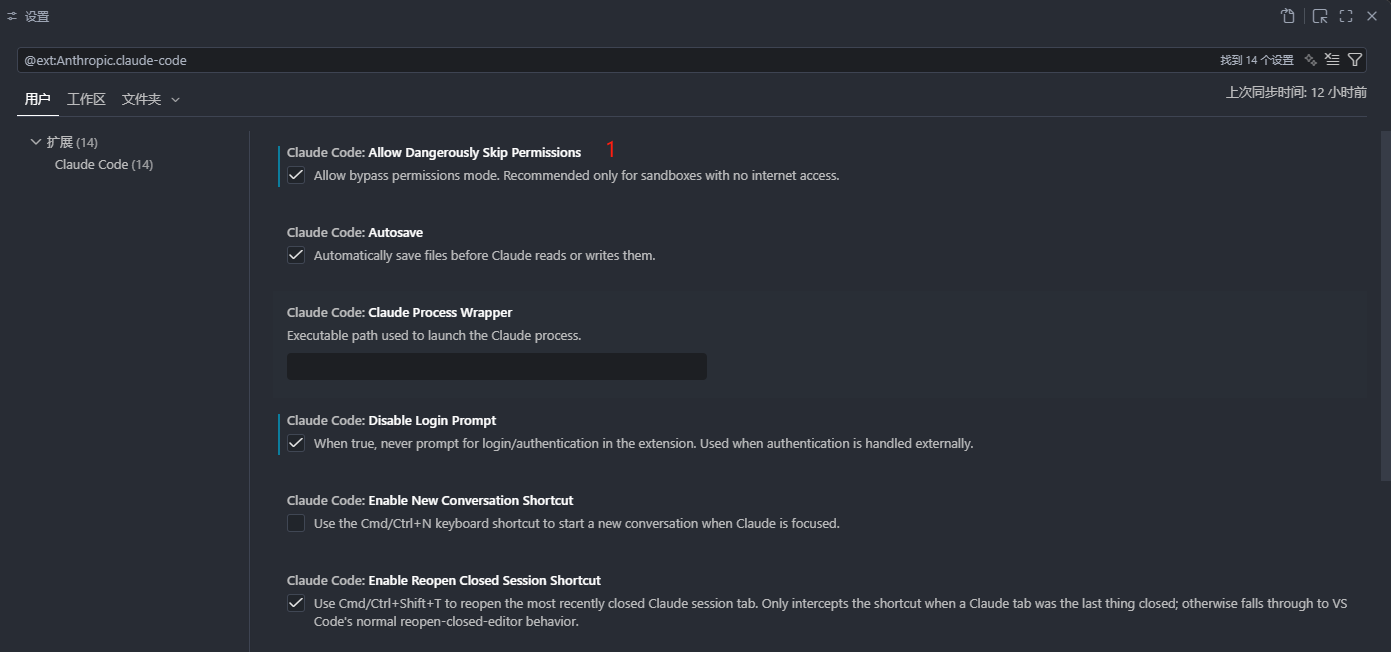Open the settings filter funnel icon

click(1355, 60)
